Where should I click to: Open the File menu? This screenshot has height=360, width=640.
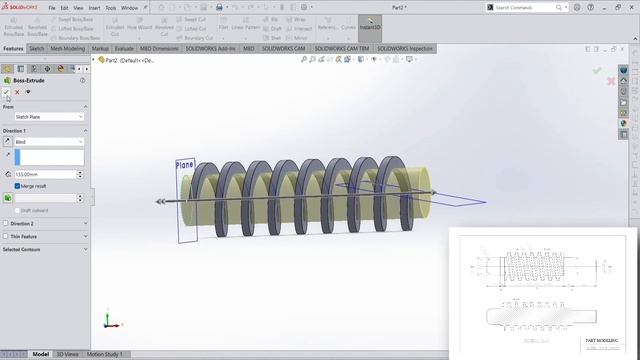pyautogui.click(x=52, y=8)
